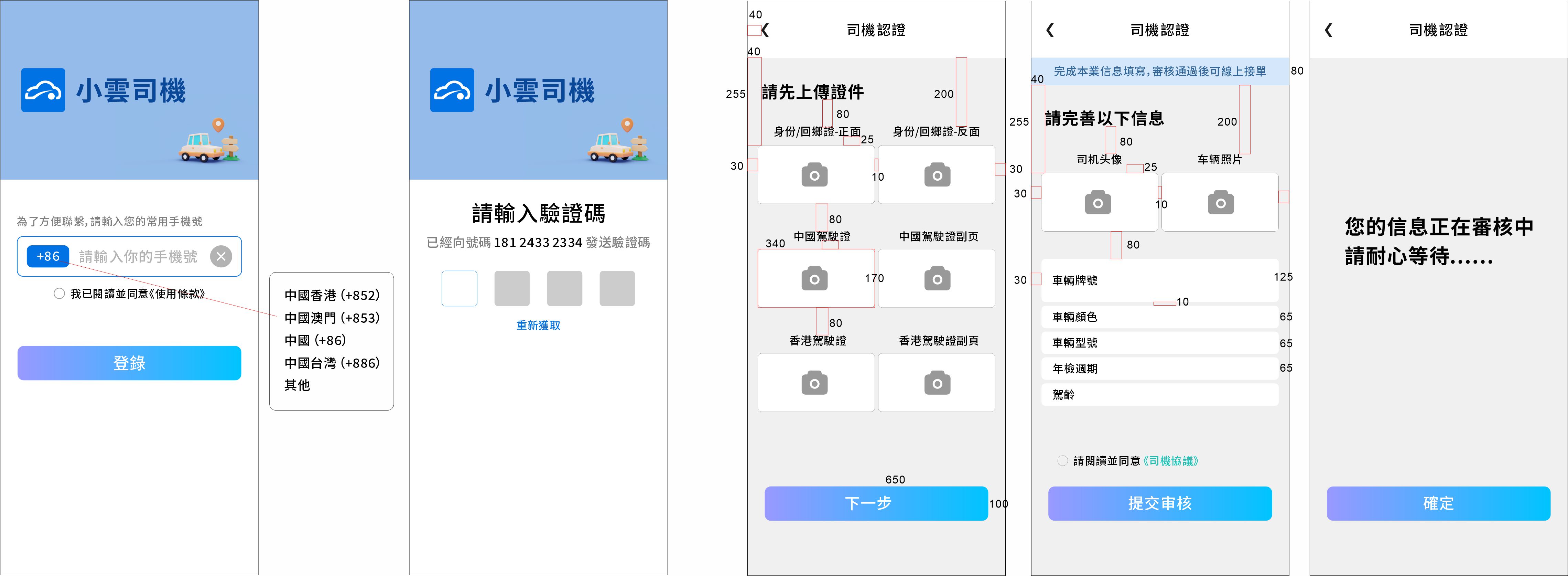Click back arrow on 請完善以下信息 screen

point(1050,30)
